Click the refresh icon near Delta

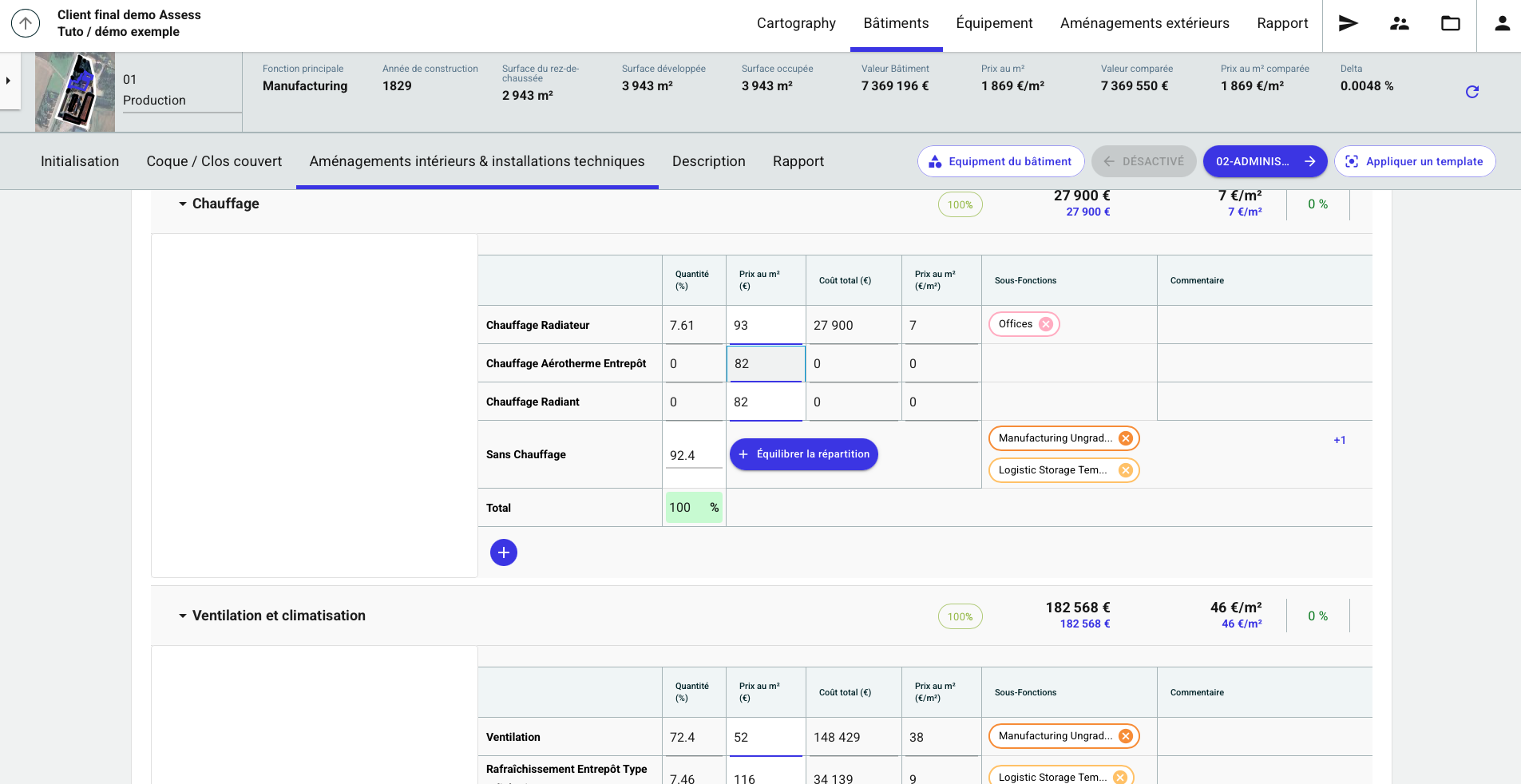(x=1472, y=92)
